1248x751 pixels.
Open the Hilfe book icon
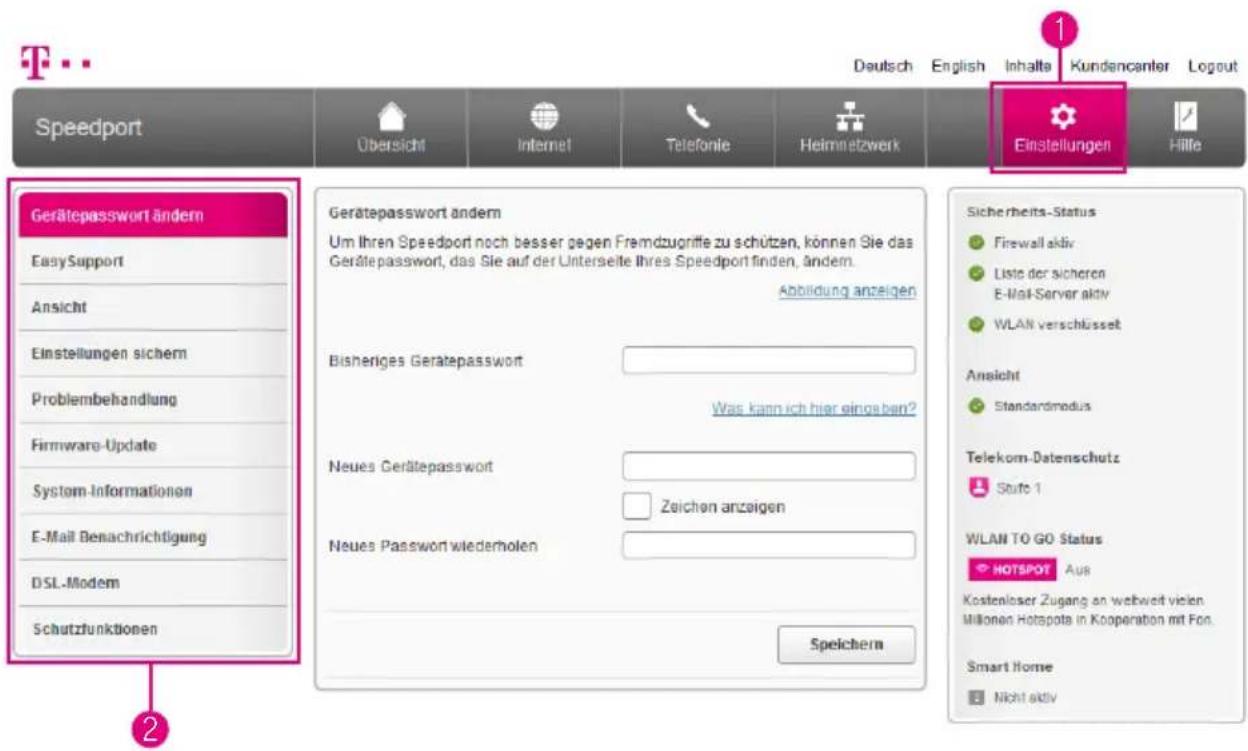click(1187, 118)
